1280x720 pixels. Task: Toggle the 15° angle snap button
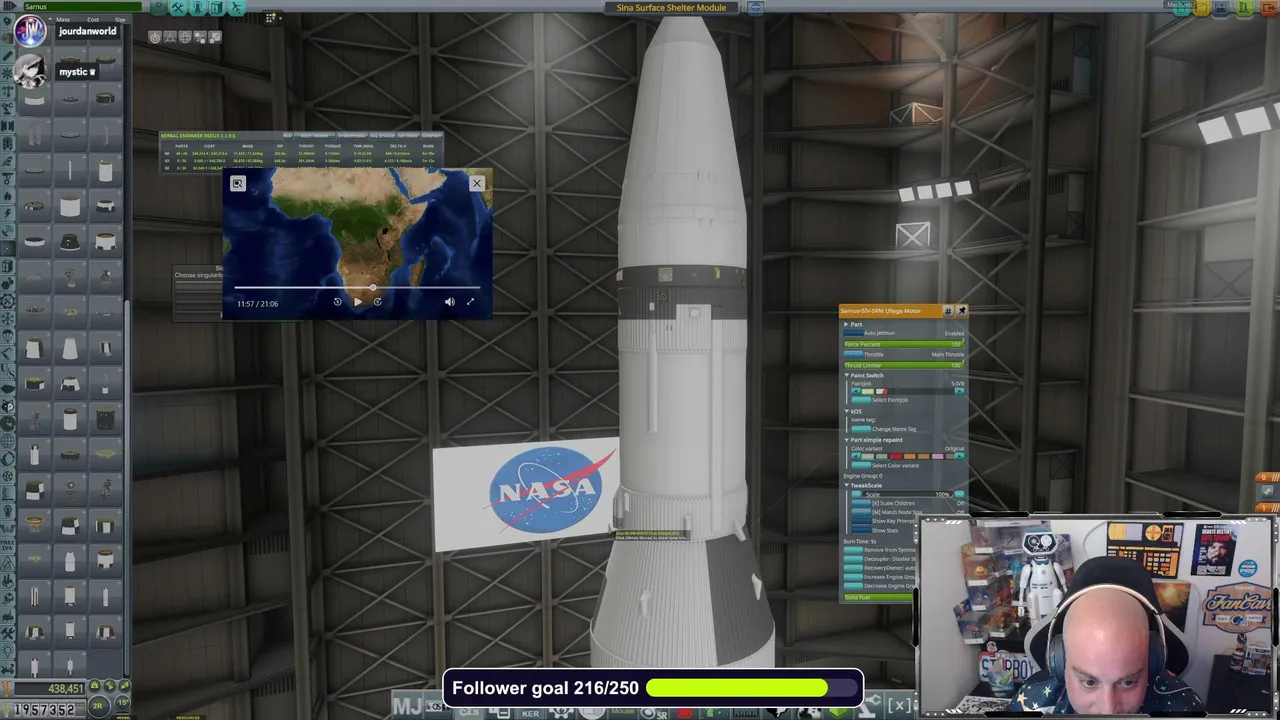coord(122,702)
